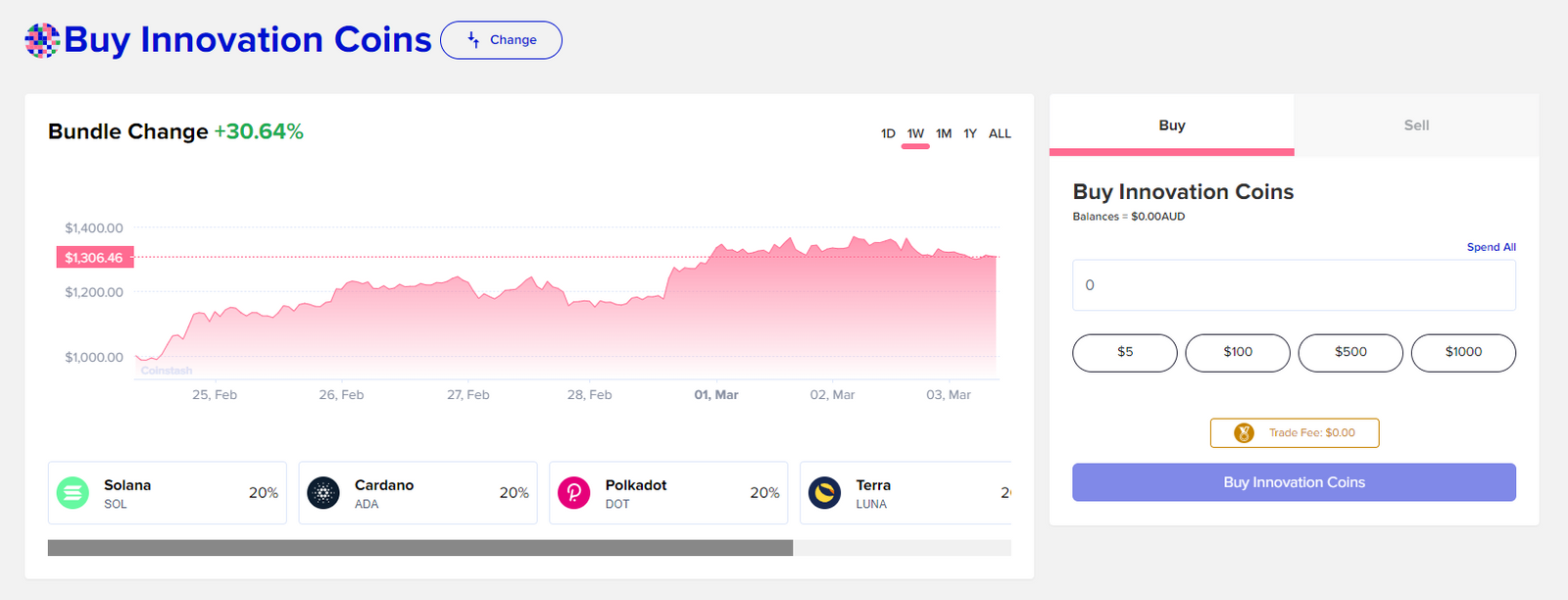
Task: Select the 1W chart range
Action: [x=915, y=133]
